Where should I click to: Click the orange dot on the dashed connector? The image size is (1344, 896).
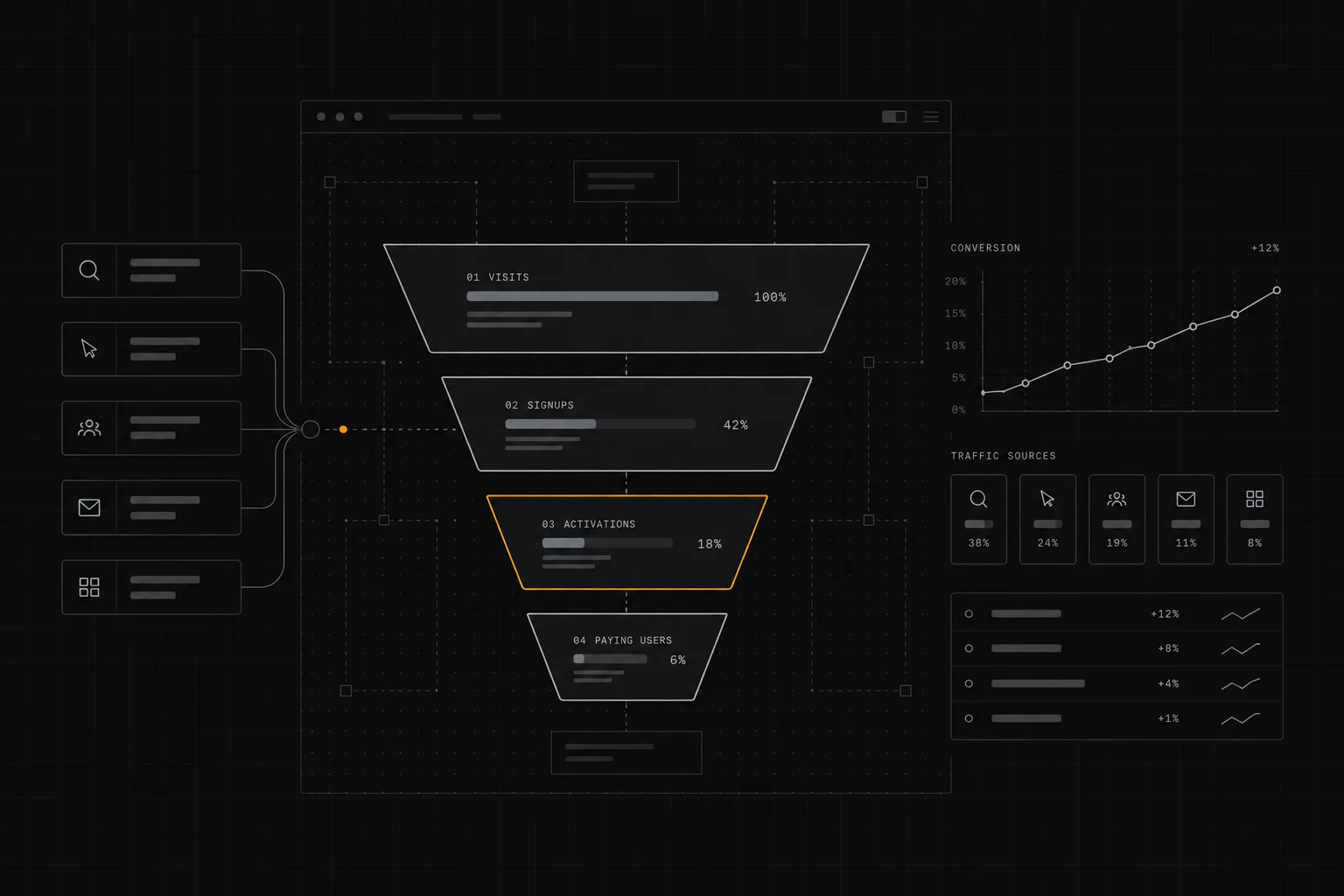coord(343,430)
